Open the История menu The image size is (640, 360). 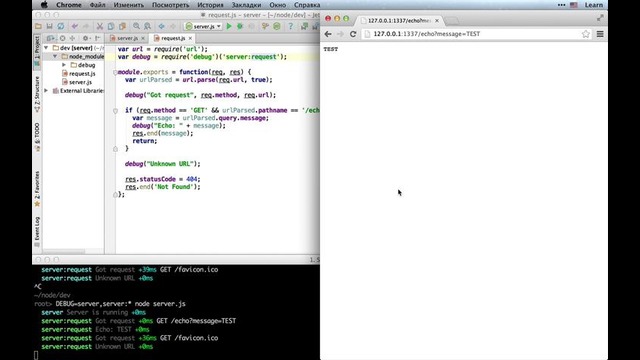pos(211,5)
